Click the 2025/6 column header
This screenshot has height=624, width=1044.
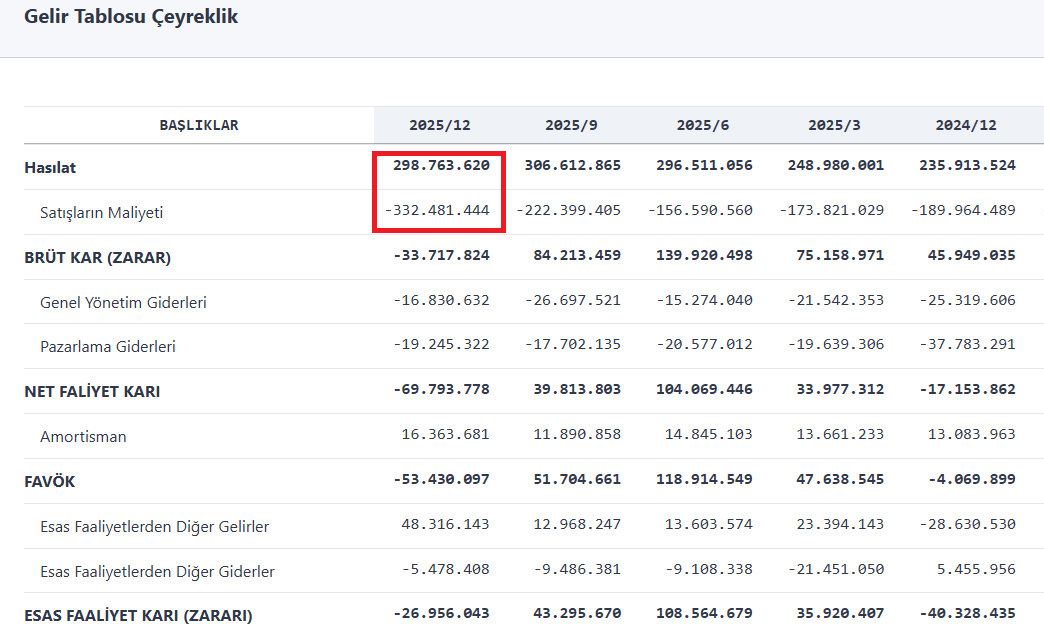[x=702, y=125]
